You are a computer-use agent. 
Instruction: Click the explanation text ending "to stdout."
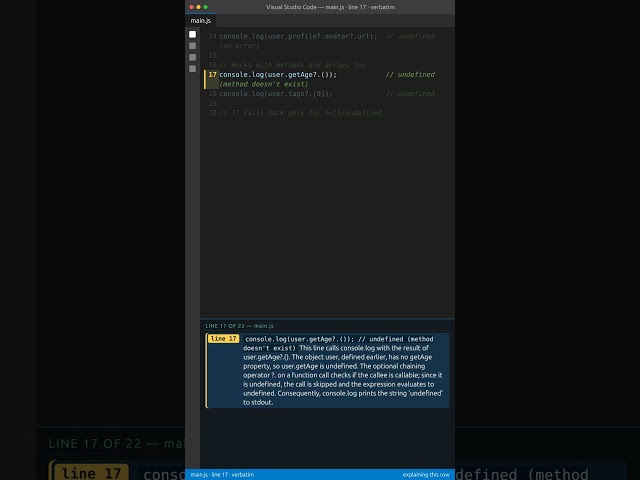click(x=258, y=402)
